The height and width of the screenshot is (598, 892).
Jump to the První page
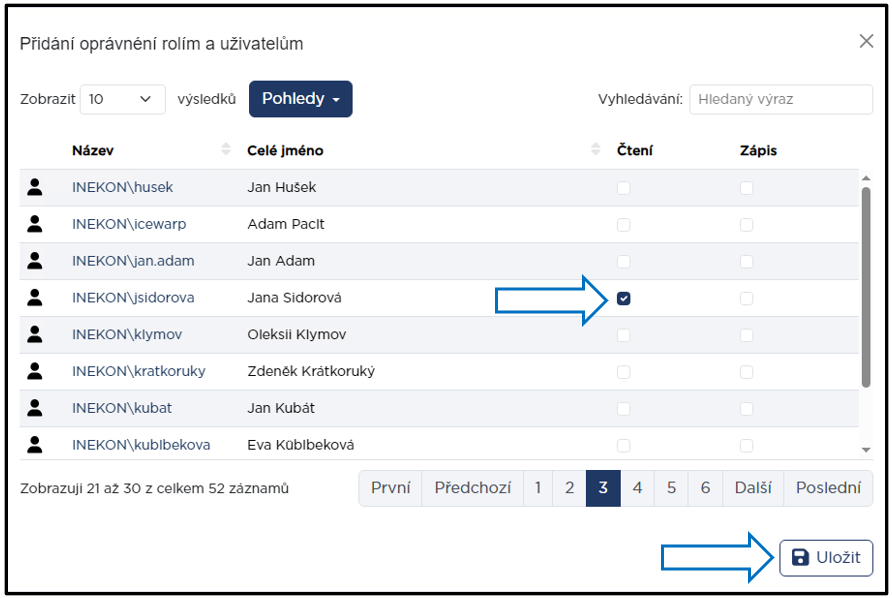pyautogui.click(x=390, y=488)
